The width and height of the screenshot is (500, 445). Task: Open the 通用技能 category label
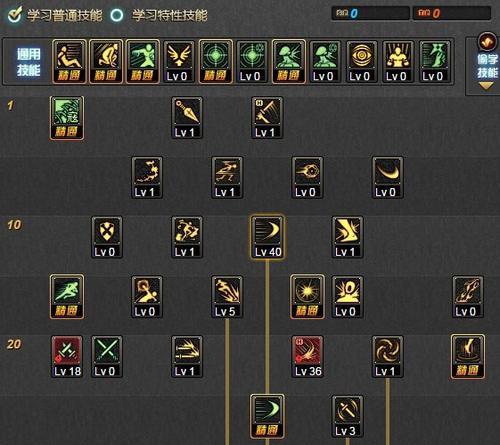[29, 62]
